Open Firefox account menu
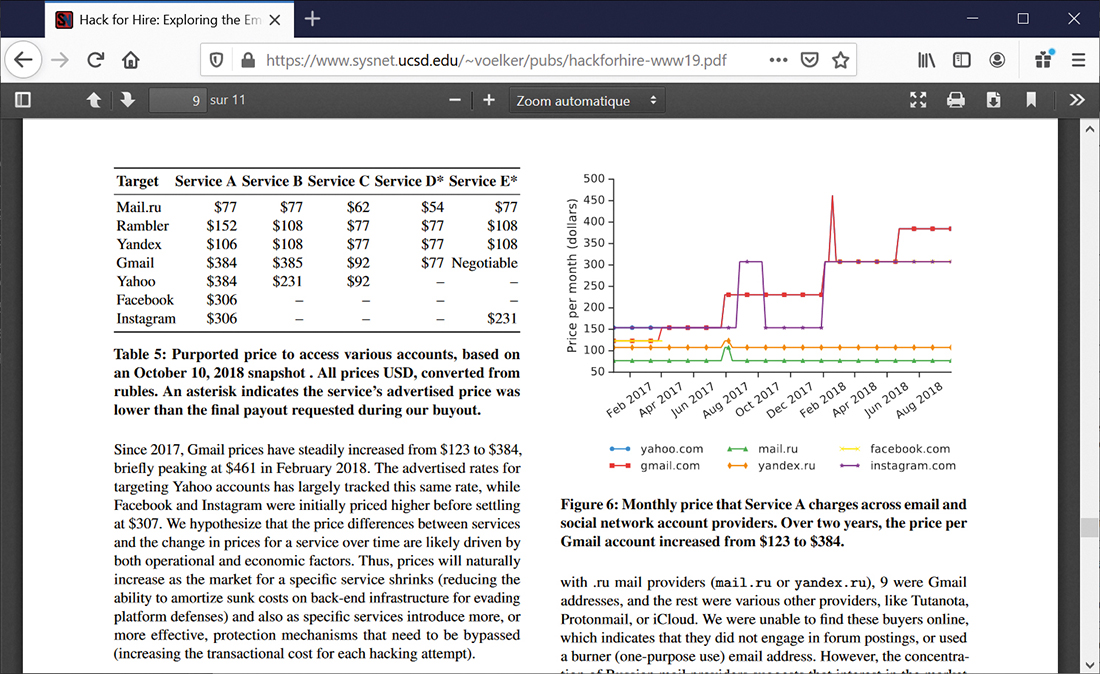Image resolution: width=1100 pixels, height=674 pixels. (997, 60)
